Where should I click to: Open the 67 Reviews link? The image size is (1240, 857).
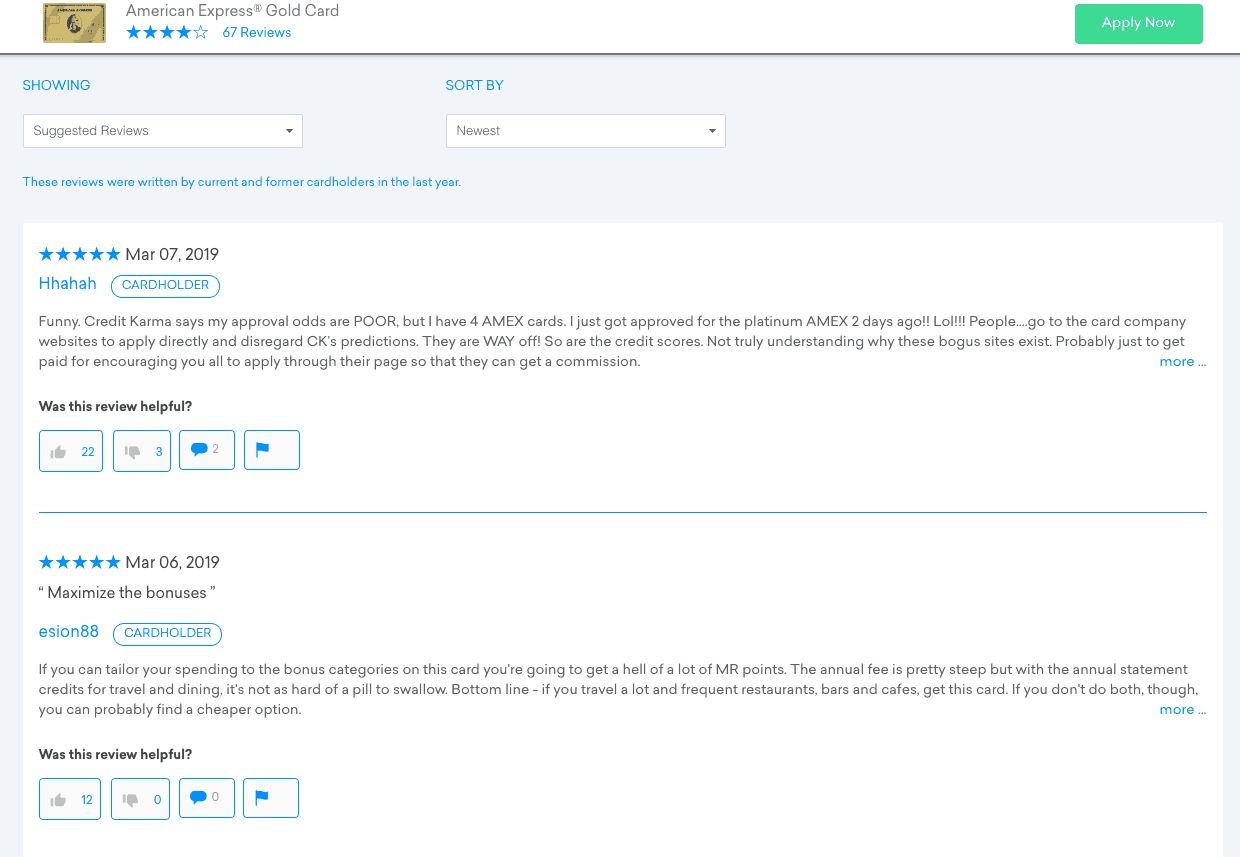[x=257, y=33]
